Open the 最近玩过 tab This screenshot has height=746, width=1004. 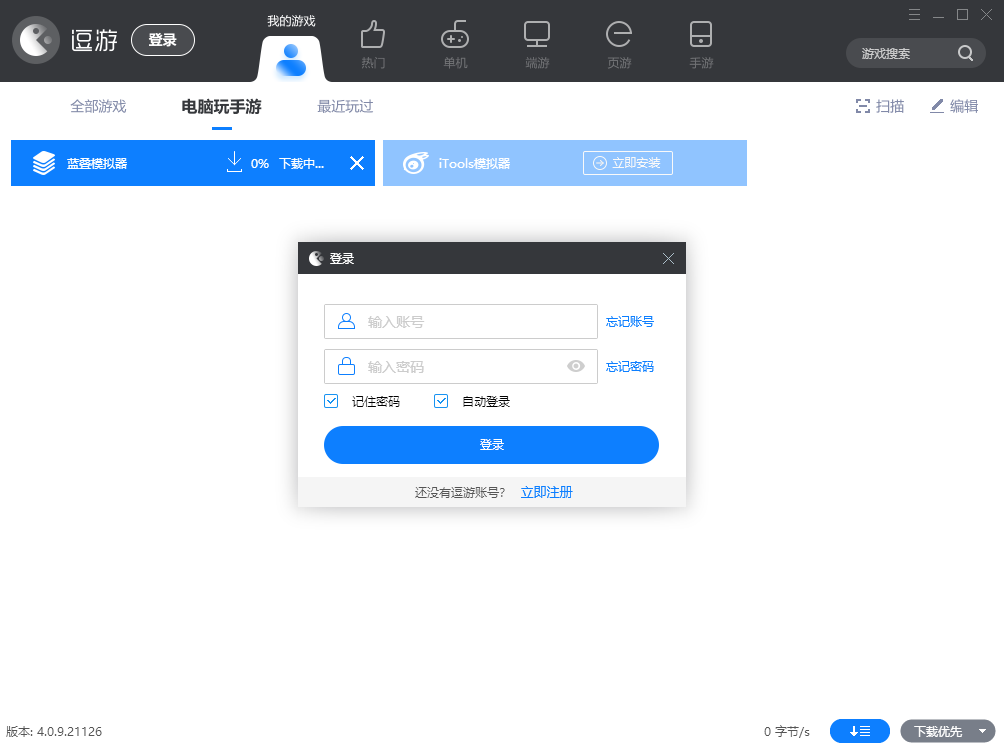343,105
